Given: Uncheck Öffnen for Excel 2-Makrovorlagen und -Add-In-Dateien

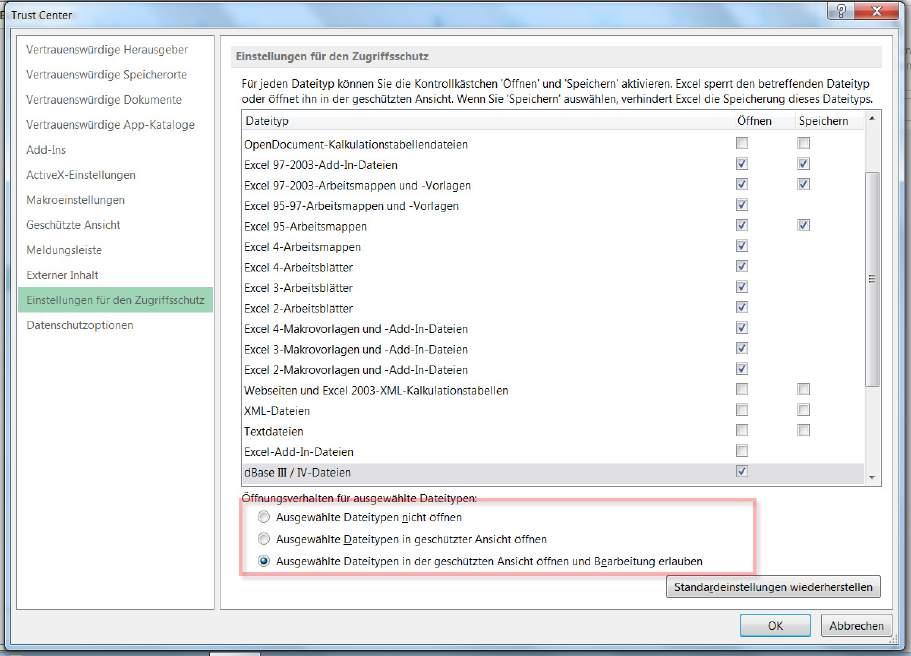Looking at the screenshot, I should [x=742, y=368].
